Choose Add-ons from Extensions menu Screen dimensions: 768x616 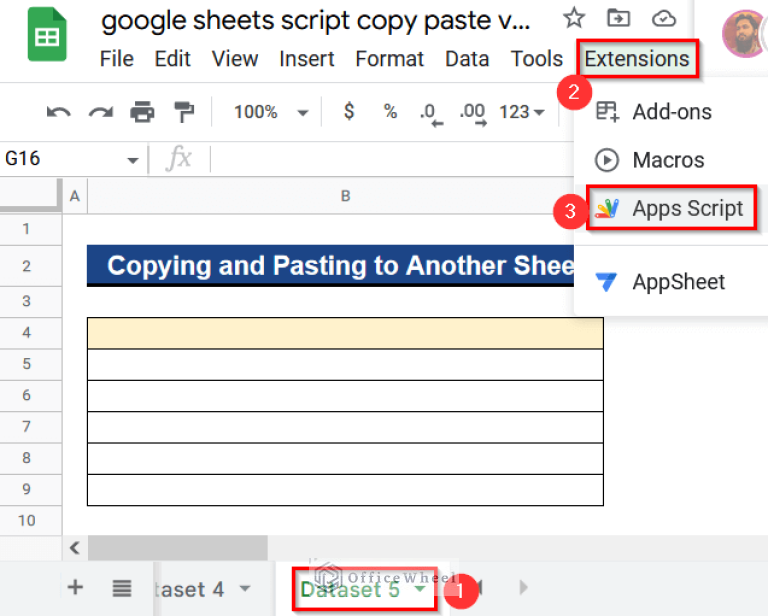click(x=671, y=112)
